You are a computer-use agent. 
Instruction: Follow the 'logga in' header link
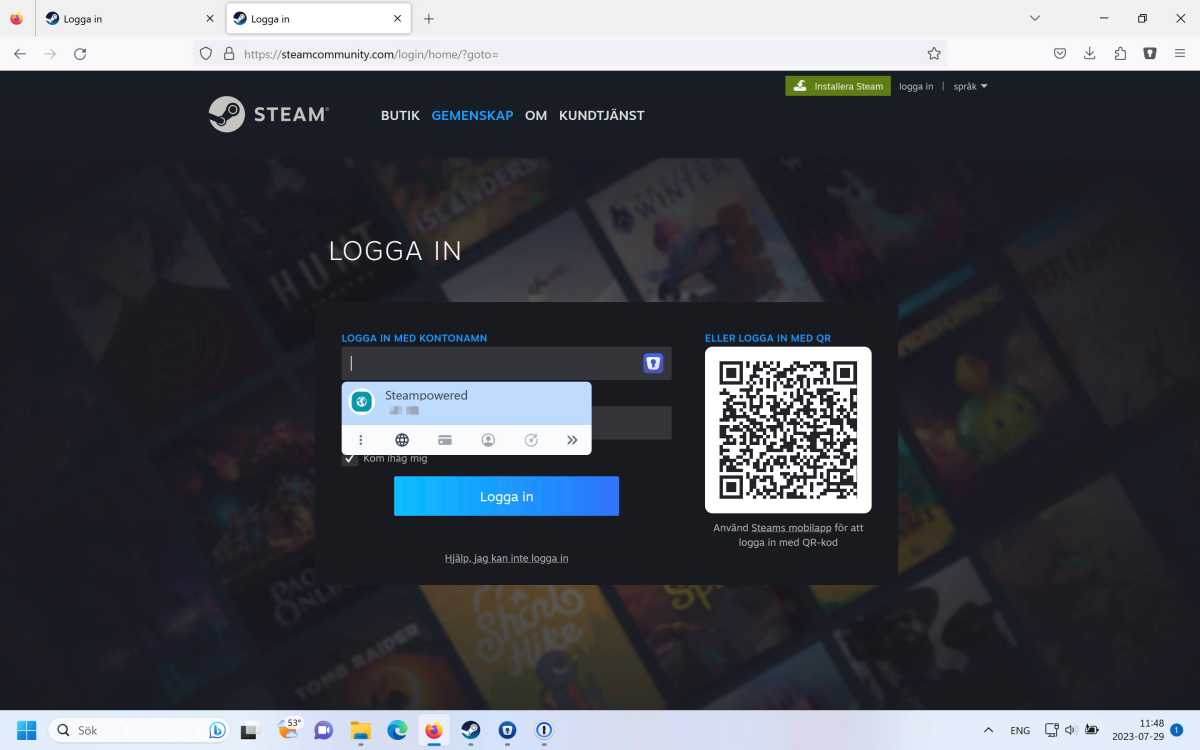(x=916, y=86)
